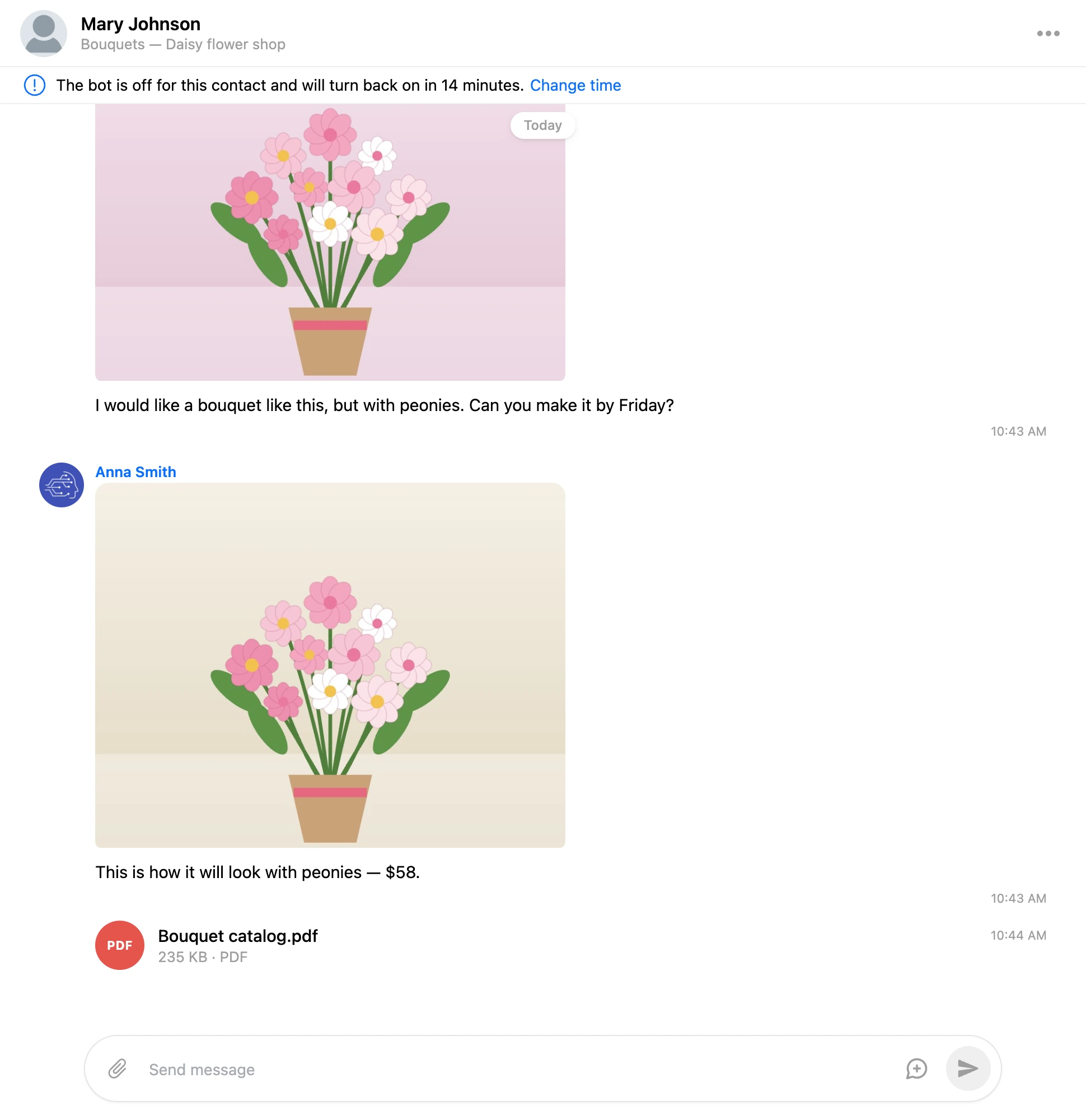Viewport: 1086px width, 1120px height.
Task: Click the 10:44 AM timestamp
Action: 1018,935
